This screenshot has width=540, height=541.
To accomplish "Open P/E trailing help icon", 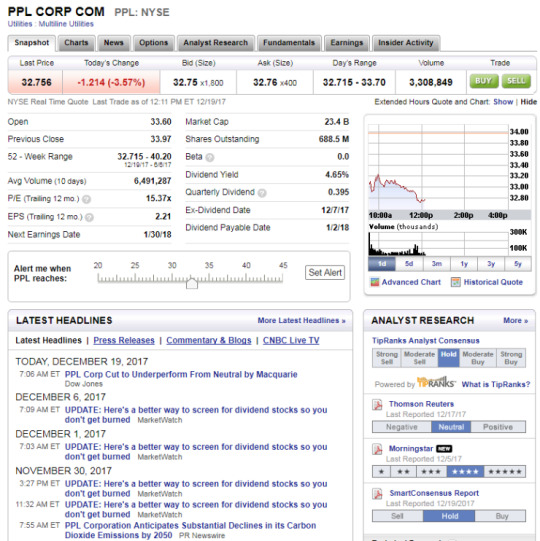I will click(87, 199).
